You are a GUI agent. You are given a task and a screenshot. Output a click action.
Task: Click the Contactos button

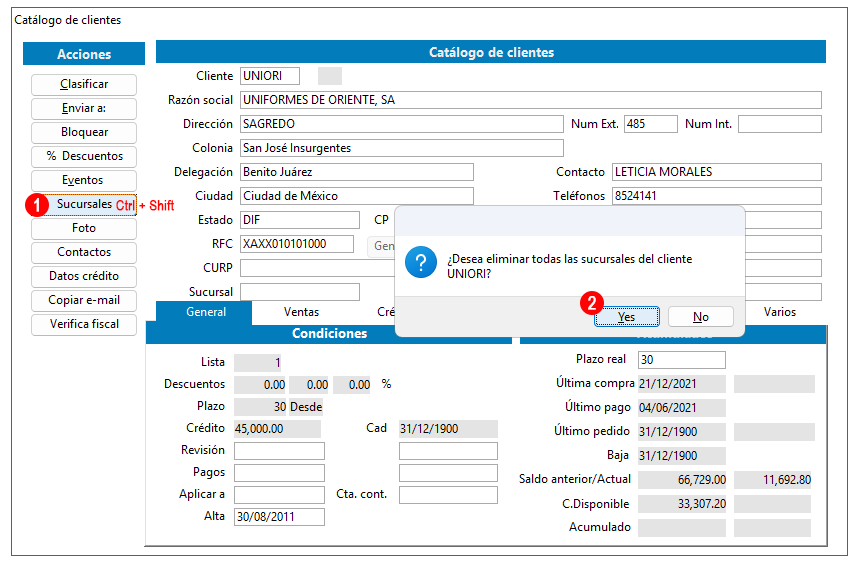click(x=84, y=252)
